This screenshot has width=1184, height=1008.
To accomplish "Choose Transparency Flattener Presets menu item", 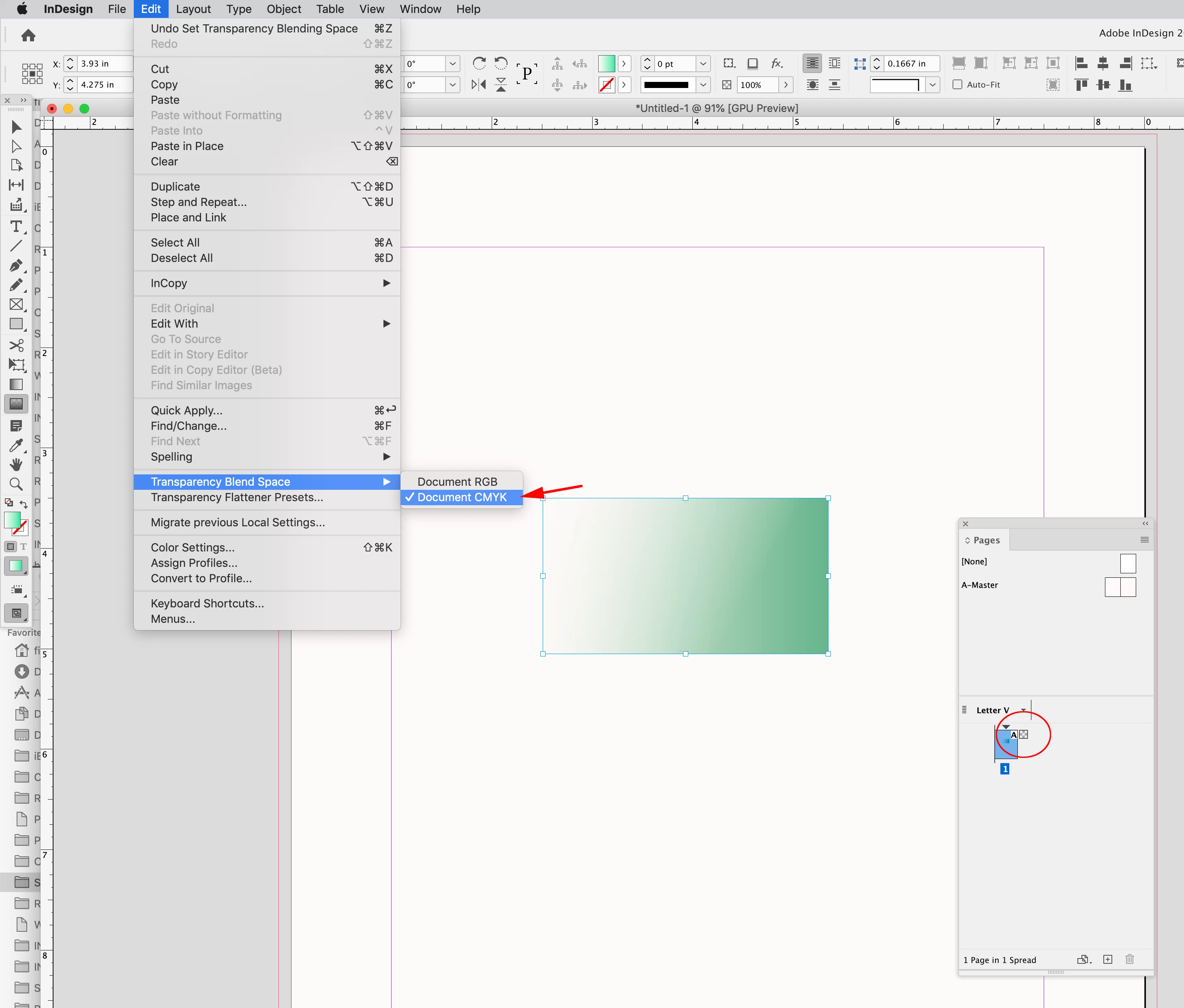I will [x=236, y=497].
